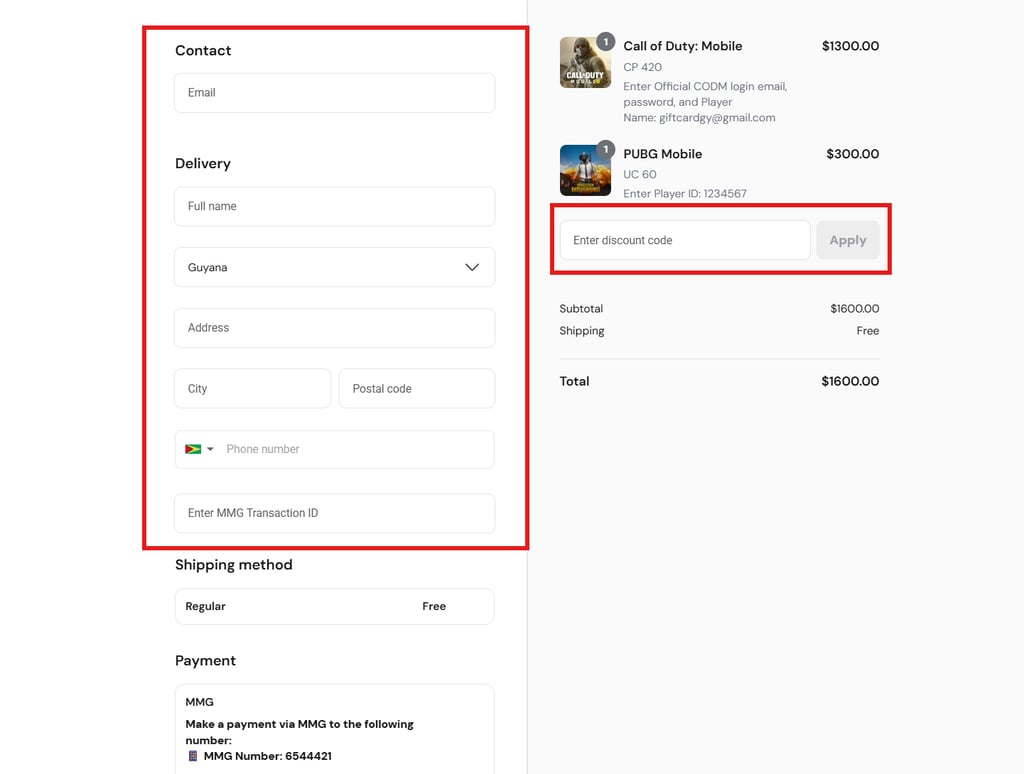
Task: Select the Regular free shipping method
Action: pos(334,606)
